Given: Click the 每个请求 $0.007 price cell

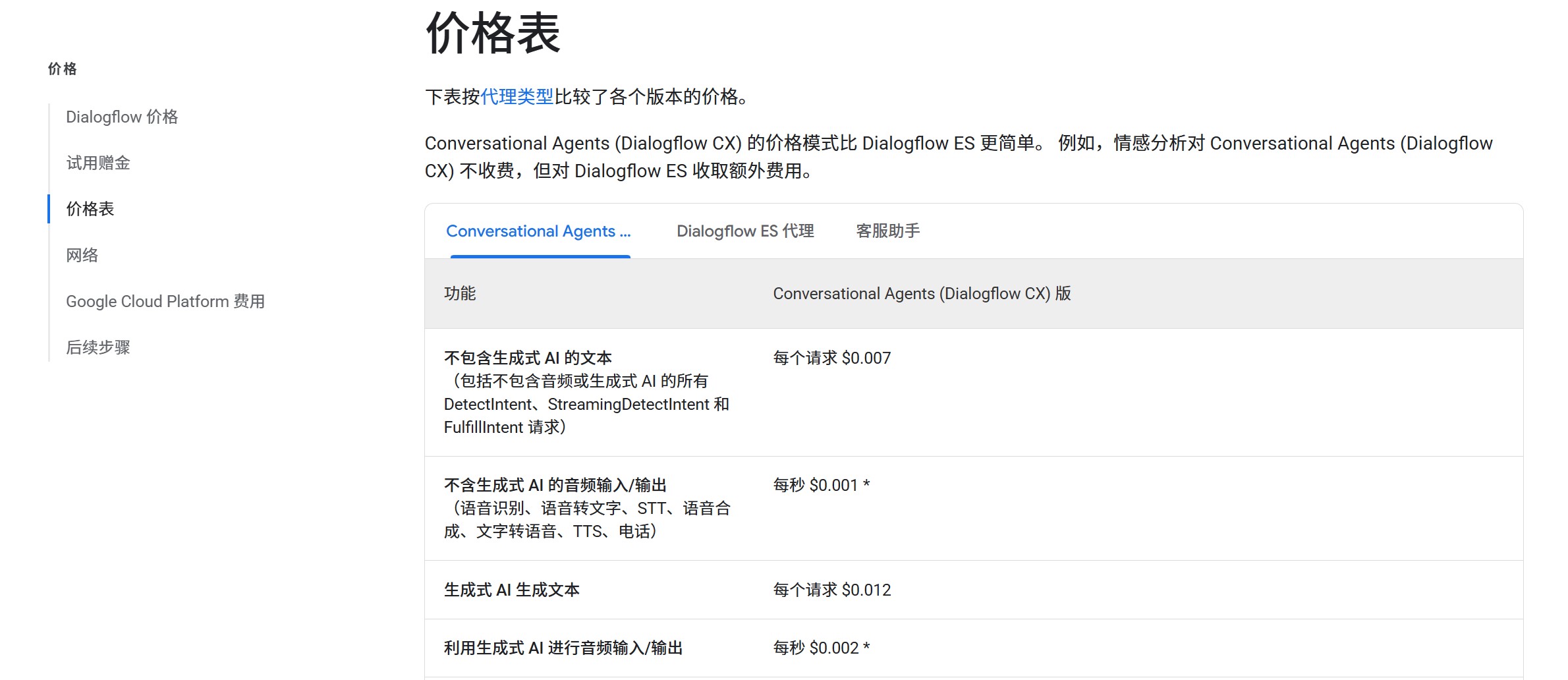Looking at the screenshot, I should 831,358.
